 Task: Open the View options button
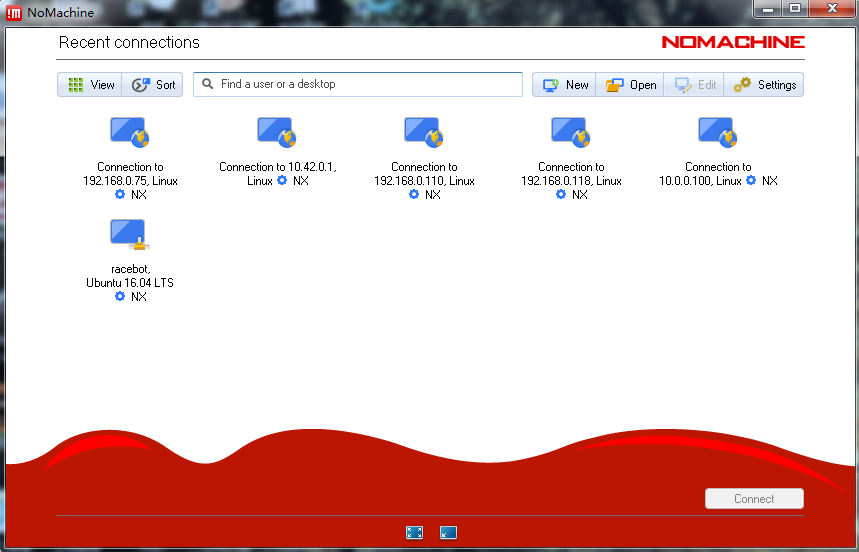point(90,84)
